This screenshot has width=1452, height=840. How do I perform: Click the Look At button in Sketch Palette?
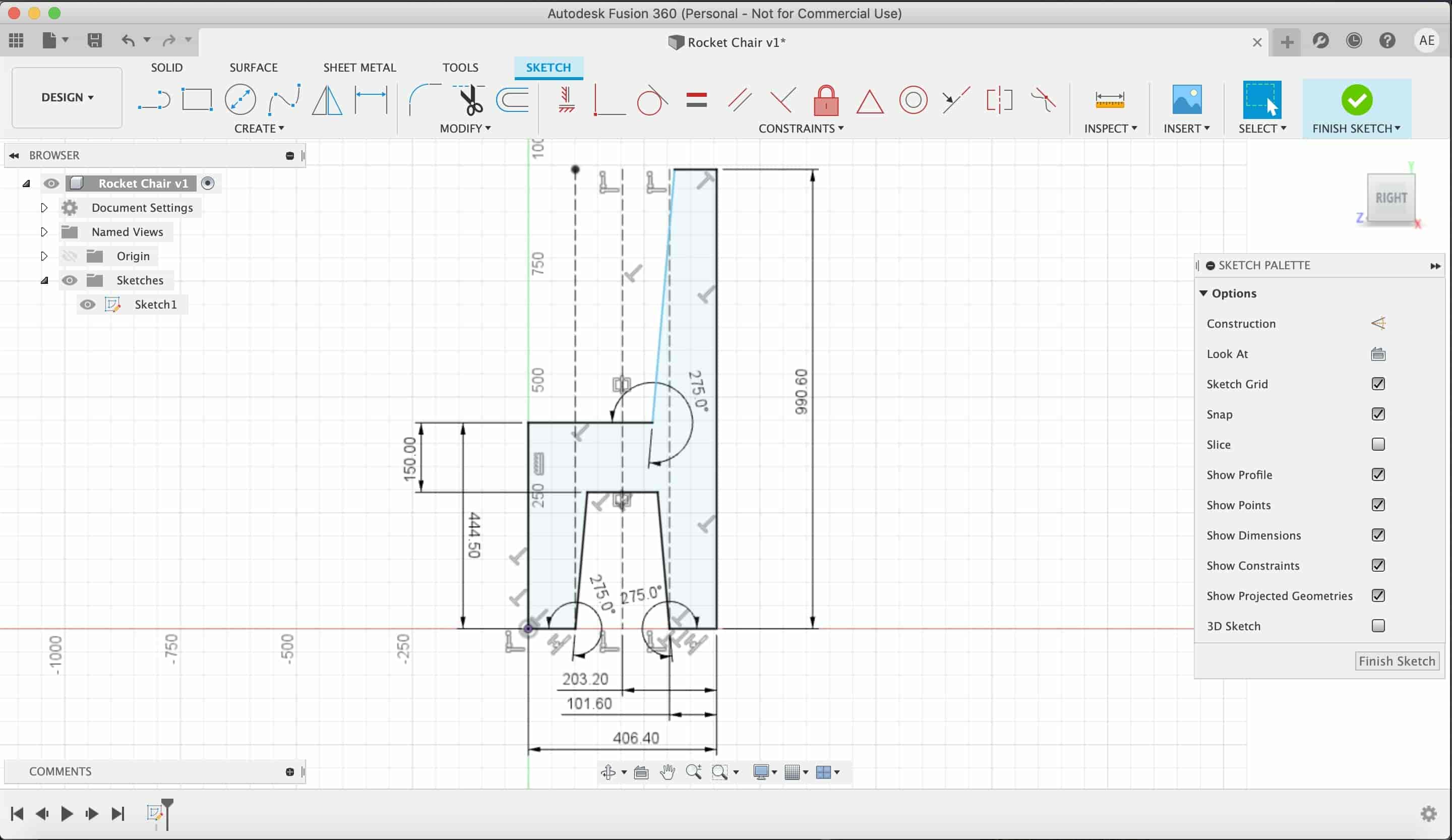point(1378,354)
